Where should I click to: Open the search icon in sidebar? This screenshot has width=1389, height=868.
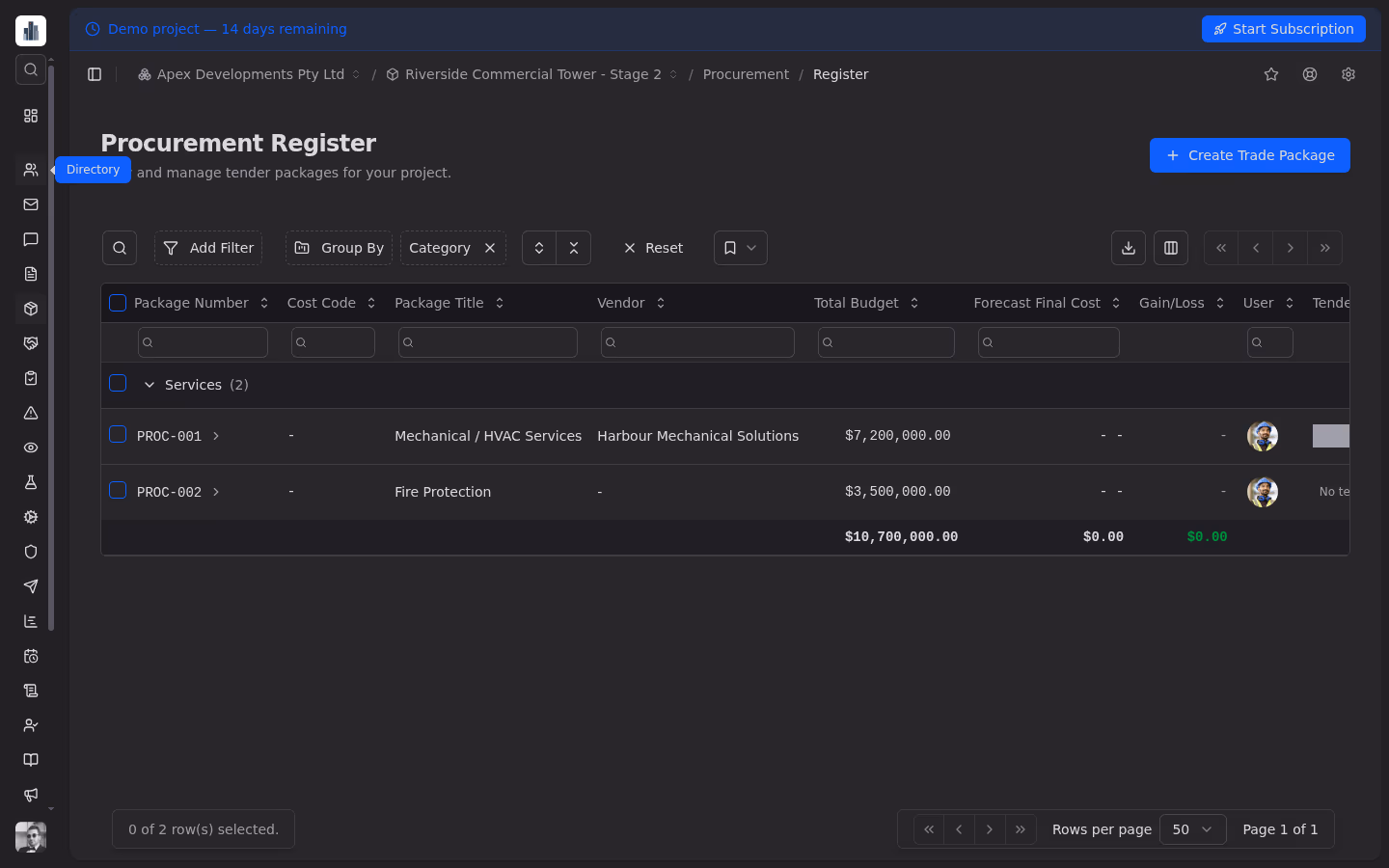click(x=30, y=69)
